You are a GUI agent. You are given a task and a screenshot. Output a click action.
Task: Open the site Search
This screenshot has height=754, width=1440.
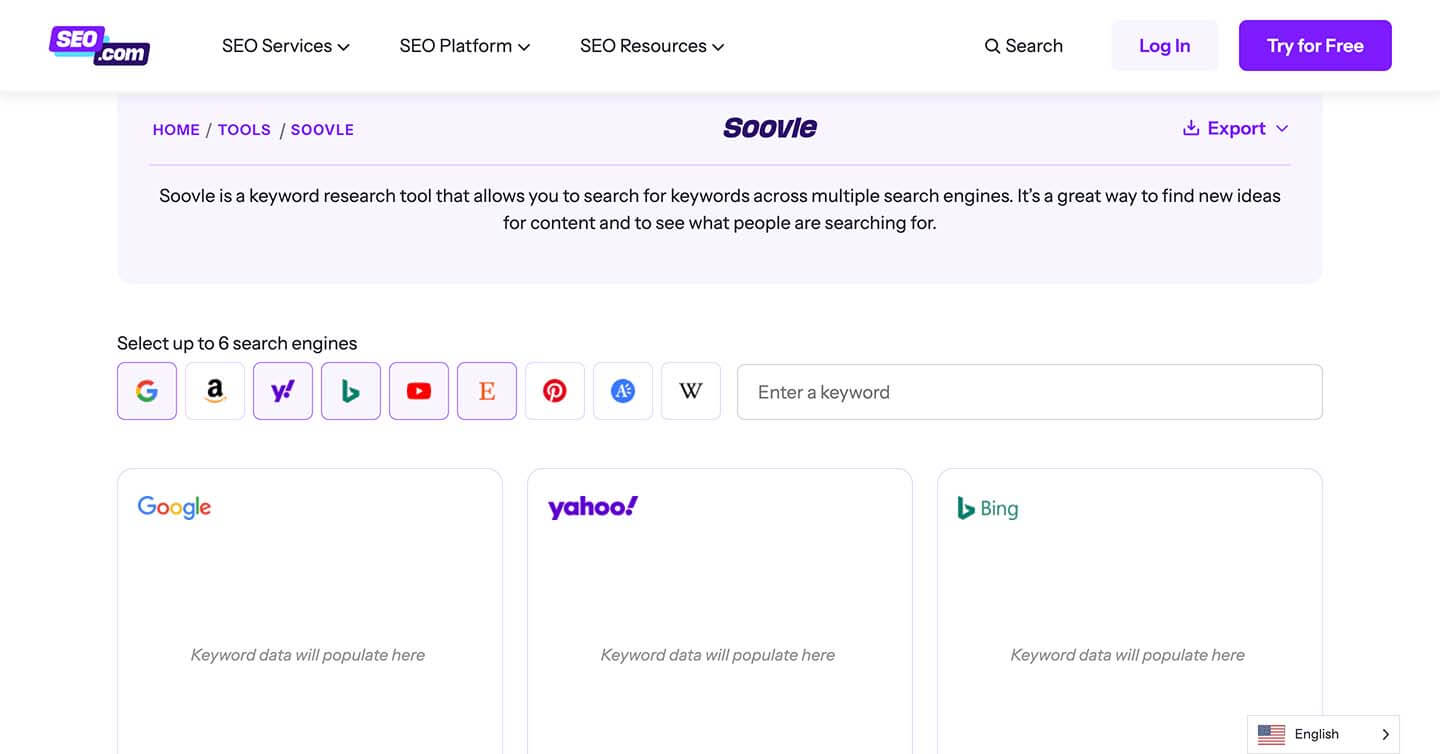tap(1023, 46)
